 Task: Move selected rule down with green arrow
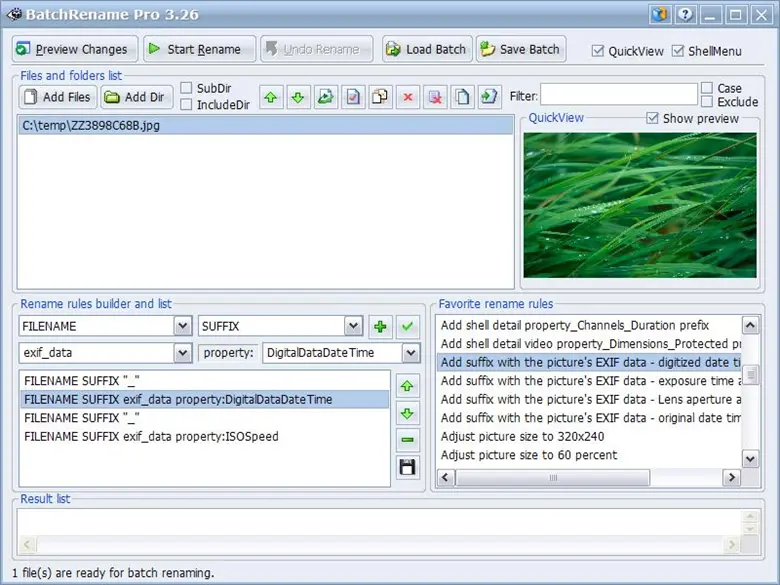pyautogui.click(x=407, y=413)
